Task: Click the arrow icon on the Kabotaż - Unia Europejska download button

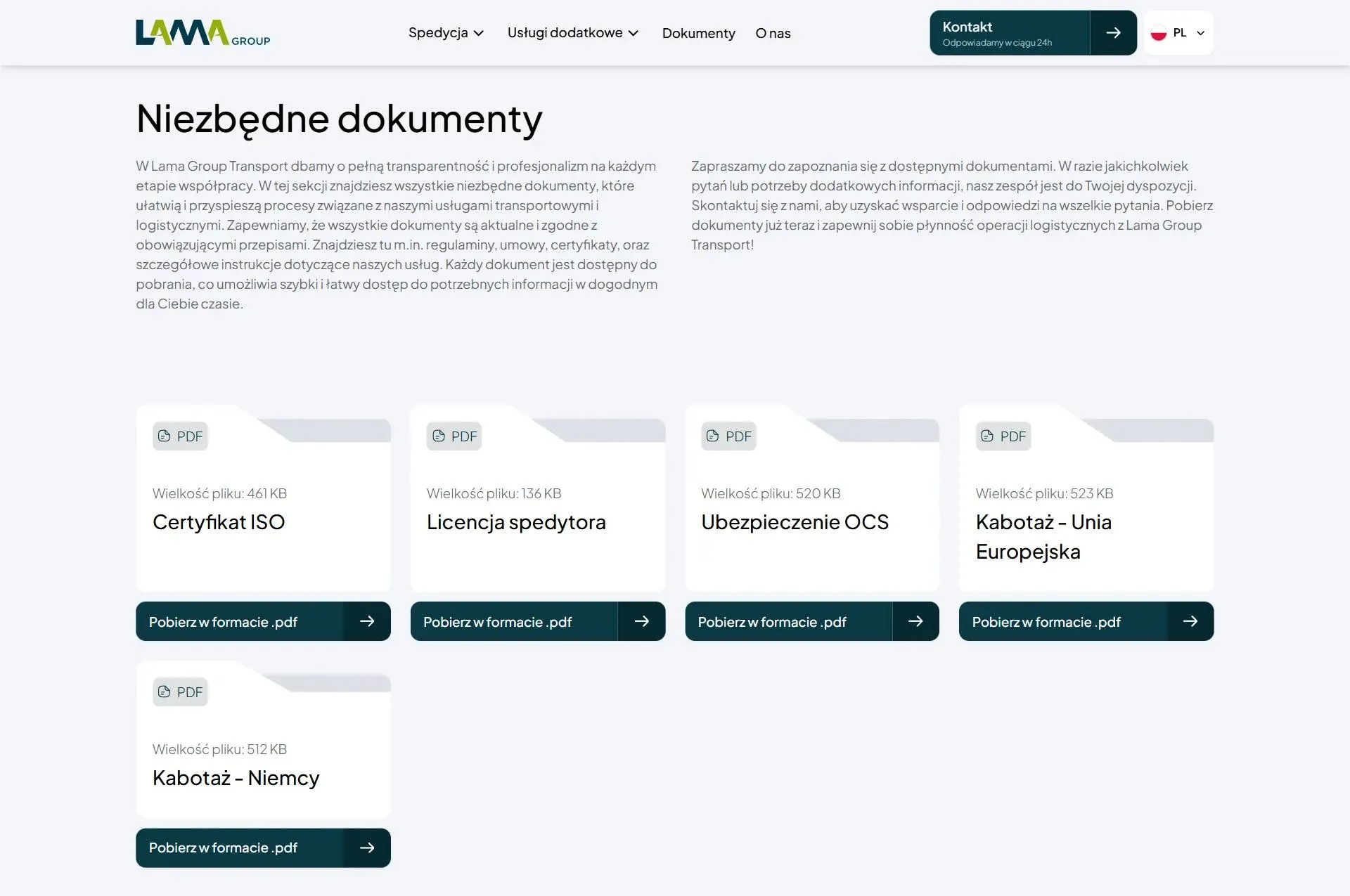Action: pyautogui.click(x=1190, y=621)
